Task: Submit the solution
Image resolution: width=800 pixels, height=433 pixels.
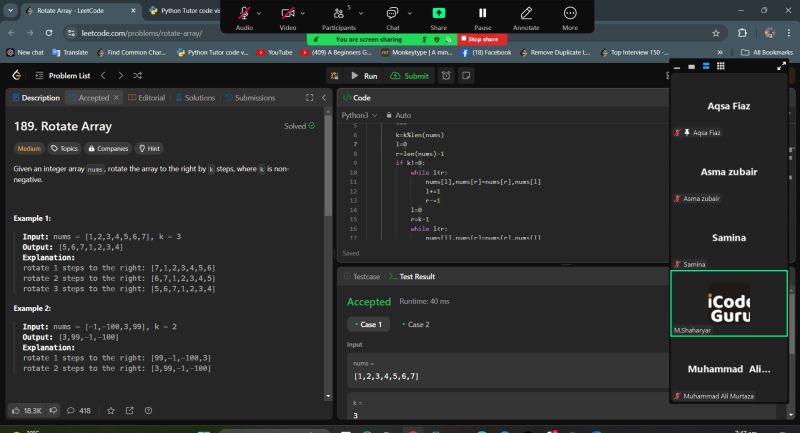Action: coord(410,76)
